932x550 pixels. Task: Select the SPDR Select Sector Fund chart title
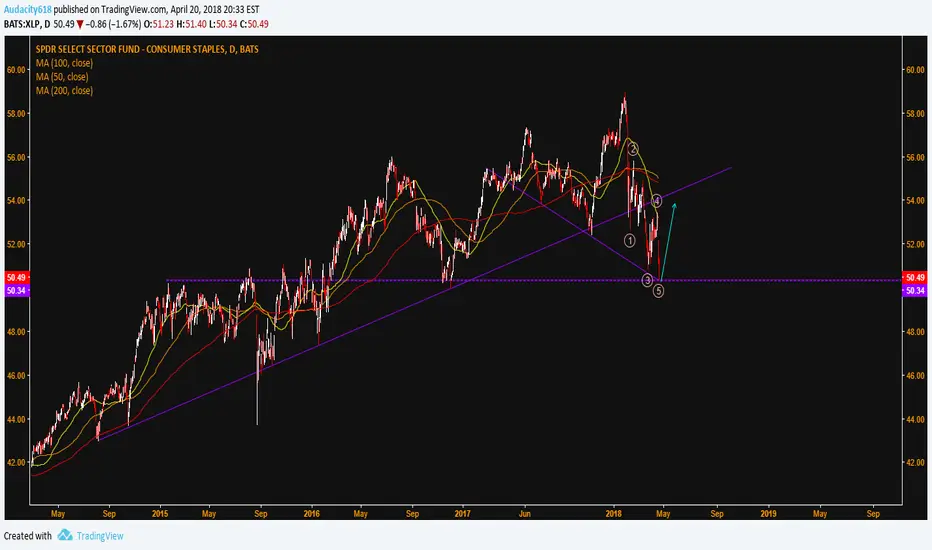(x=147, y=49)
